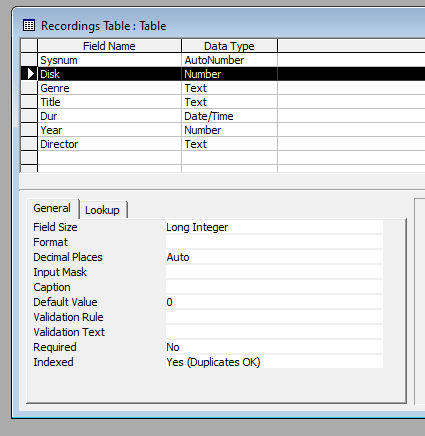The height and width of the screenshot is (436, 425).
Task: Click the table icon beside the Recordings Table title
Action: point(29,25)
